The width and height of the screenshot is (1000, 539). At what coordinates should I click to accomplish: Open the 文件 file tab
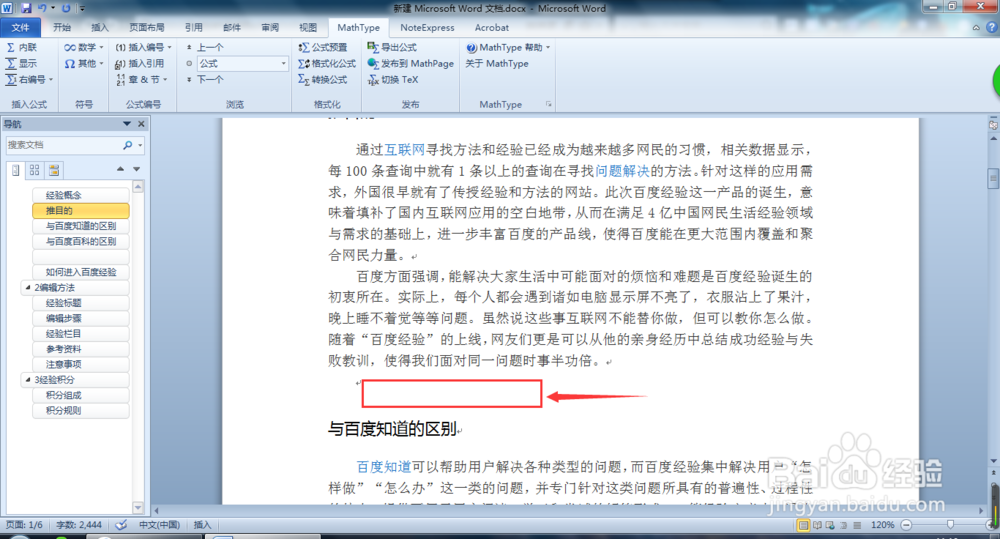point(20,27)
